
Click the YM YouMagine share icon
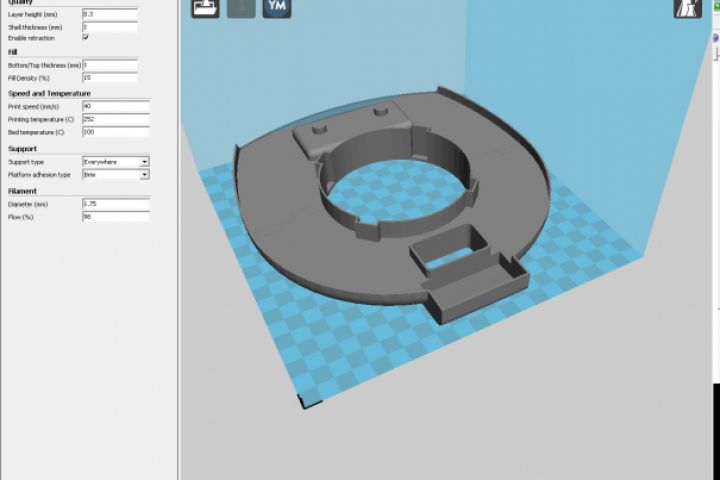[277, 8]
